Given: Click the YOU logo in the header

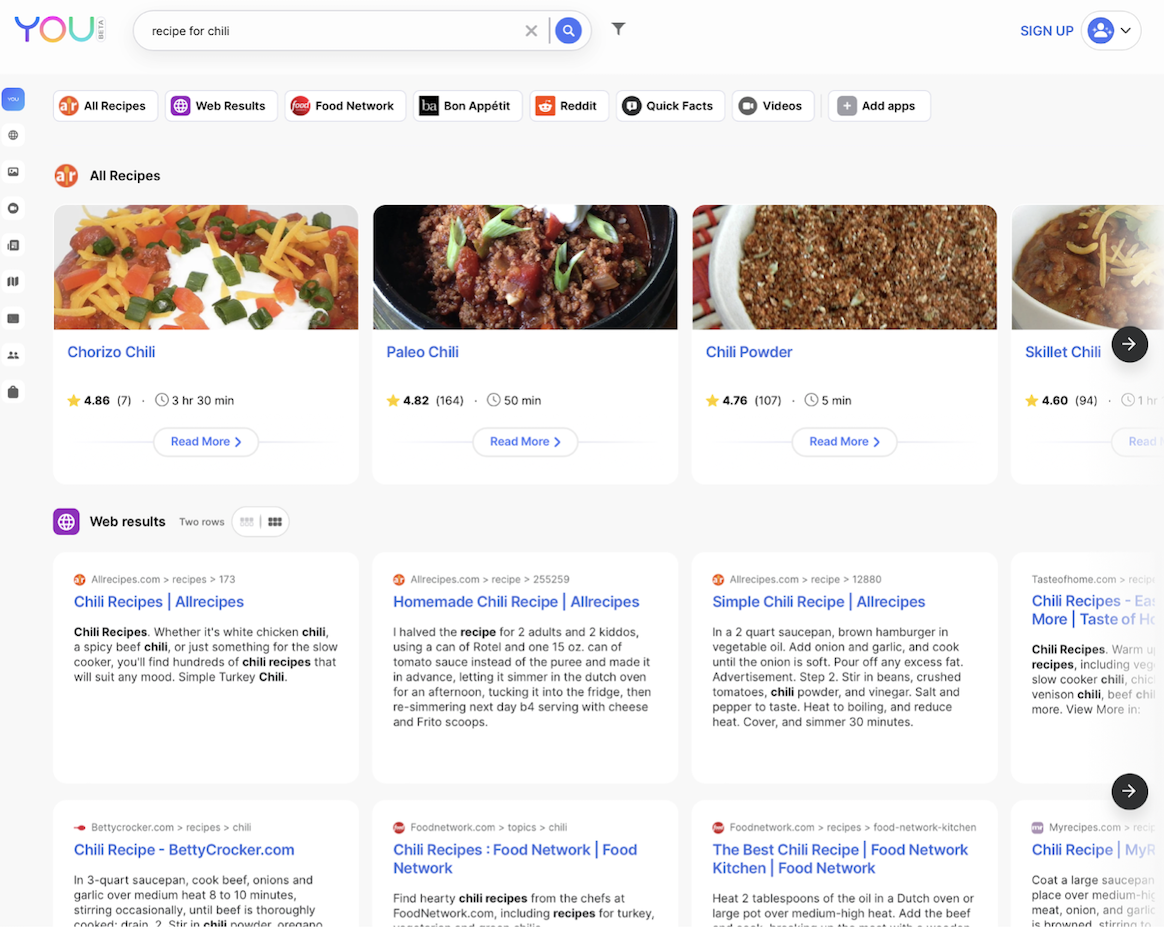Looking at the screenshot, I should click(x=59, y=30).
